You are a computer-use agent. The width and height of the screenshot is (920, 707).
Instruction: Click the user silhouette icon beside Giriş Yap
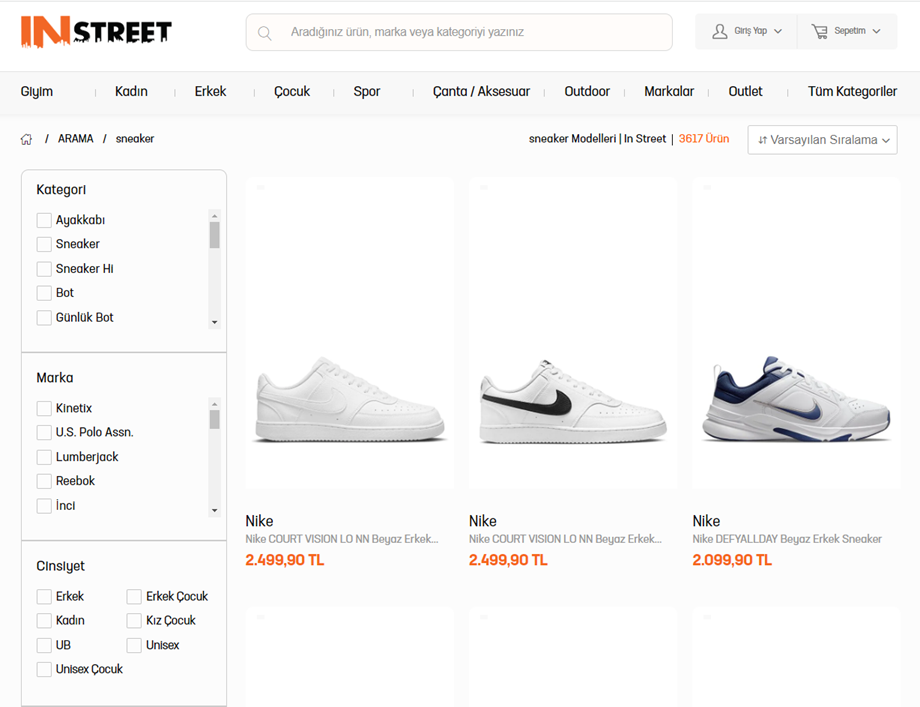pyautogui.click(x=719, y=31)
